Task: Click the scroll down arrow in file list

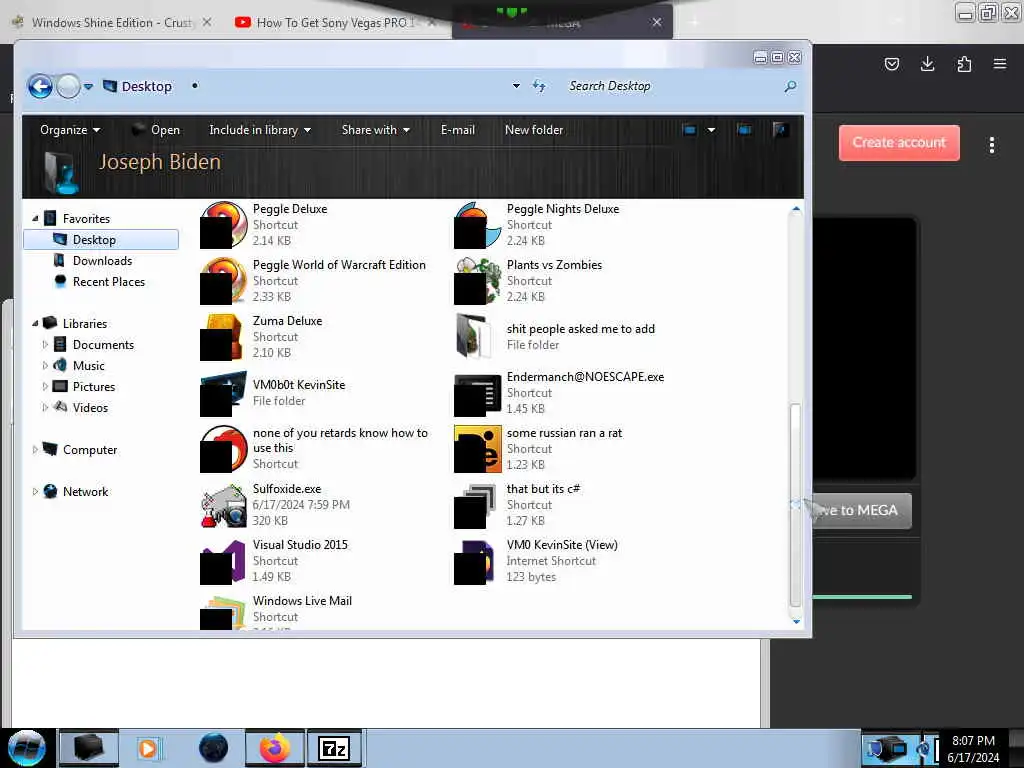Action: pyautogui.click(x=796, y=621)
